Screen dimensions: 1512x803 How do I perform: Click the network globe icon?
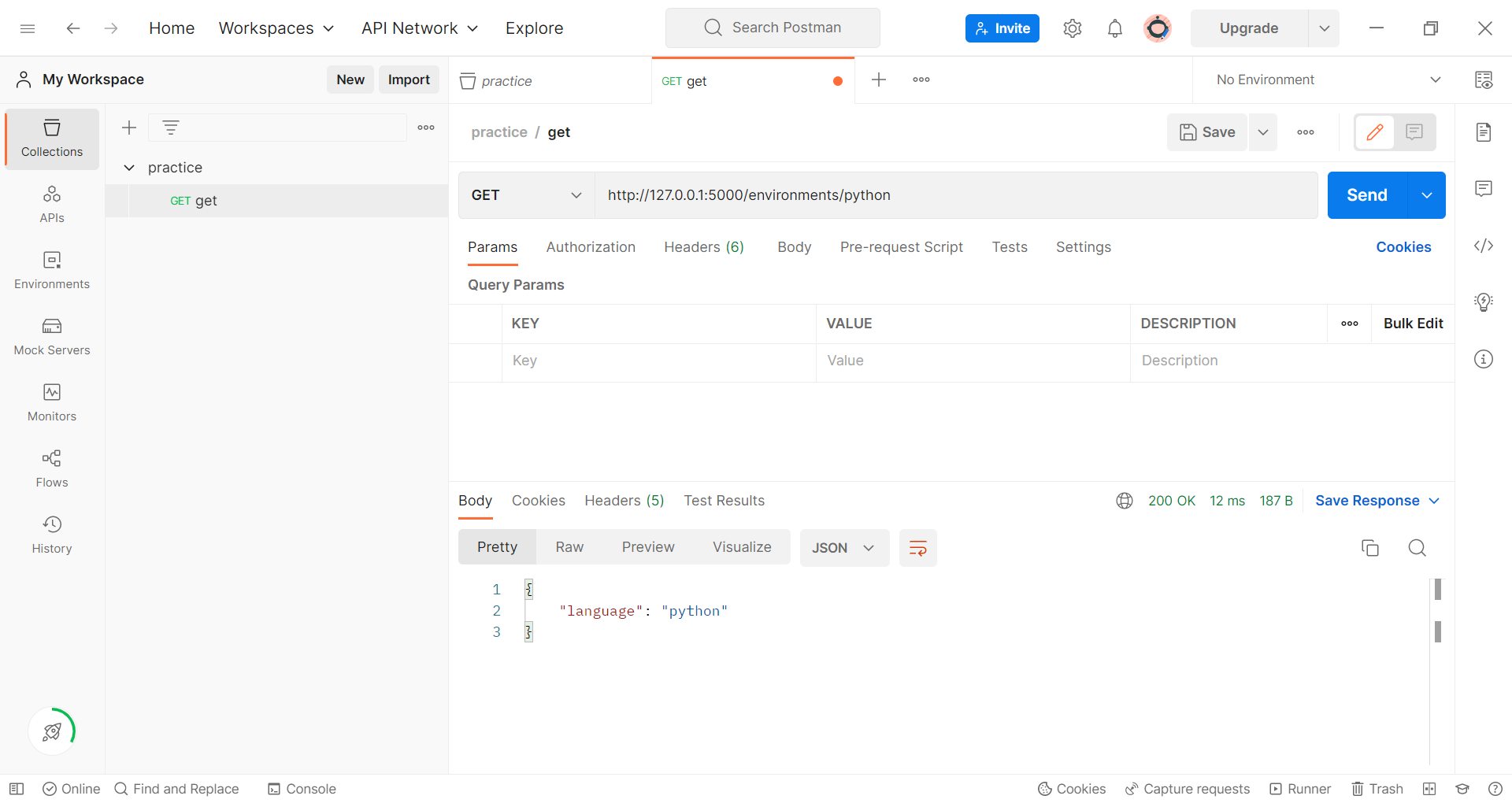coord(1125,501)
